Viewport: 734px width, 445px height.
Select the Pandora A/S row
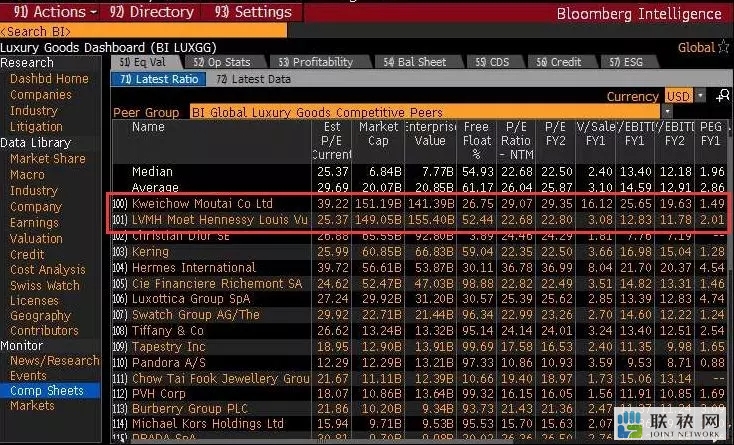click(419, 363)
